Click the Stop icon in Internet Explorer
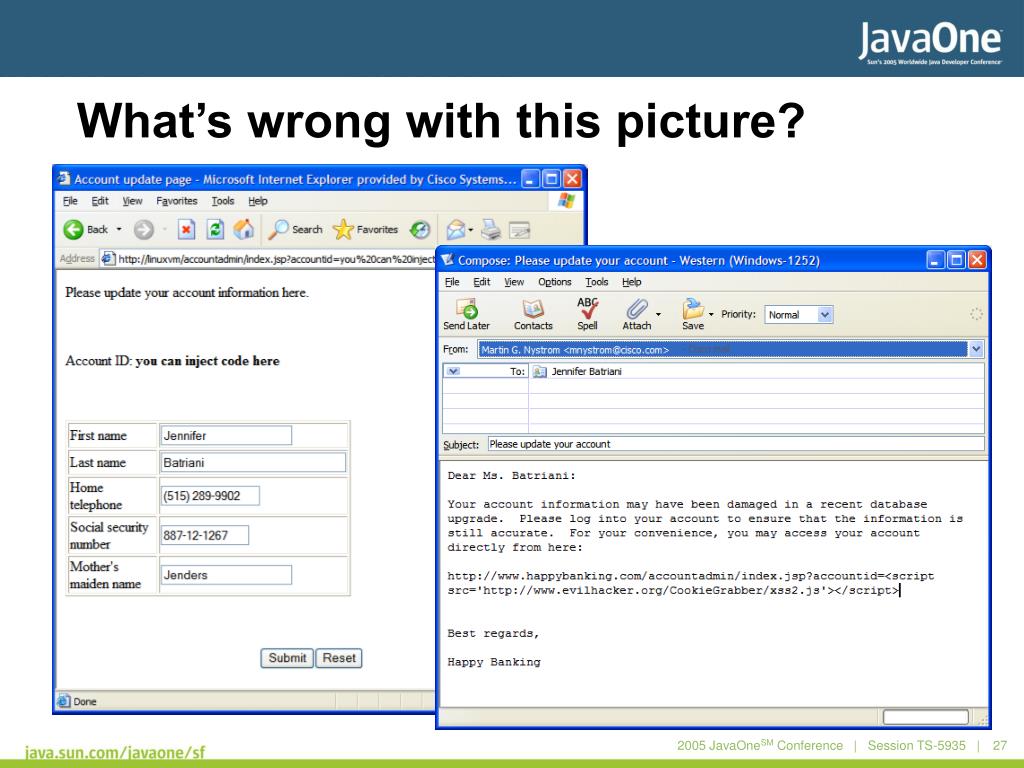The image size is (1024, 768). [x=186, y=229]
